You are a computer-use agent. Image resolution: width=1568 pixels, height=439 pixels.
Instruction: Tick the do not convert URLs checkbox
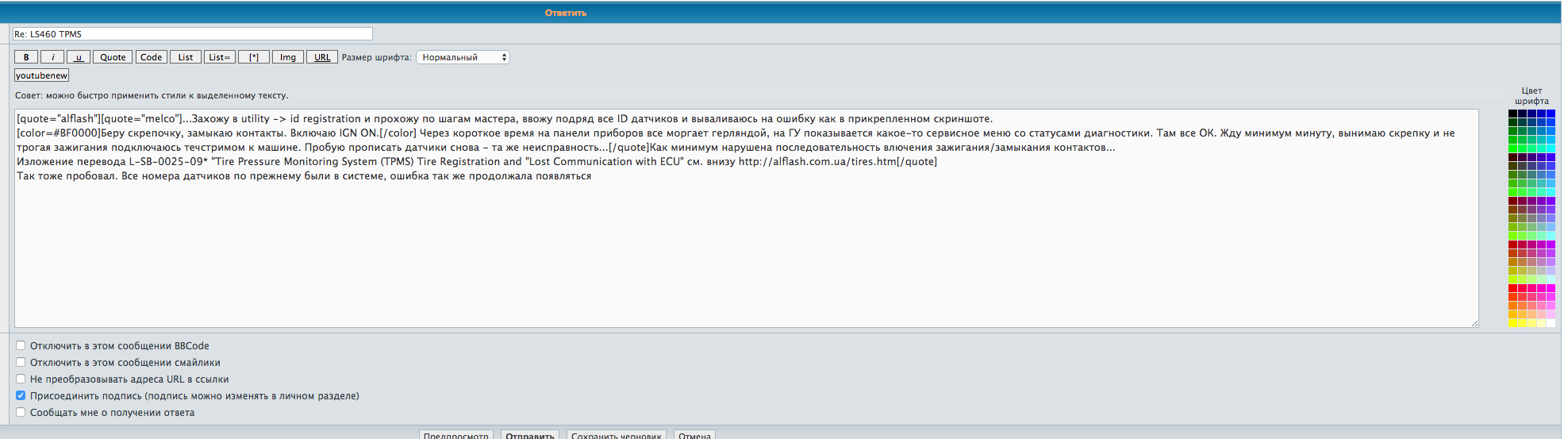pyautogui.click(x=21, y=379)
